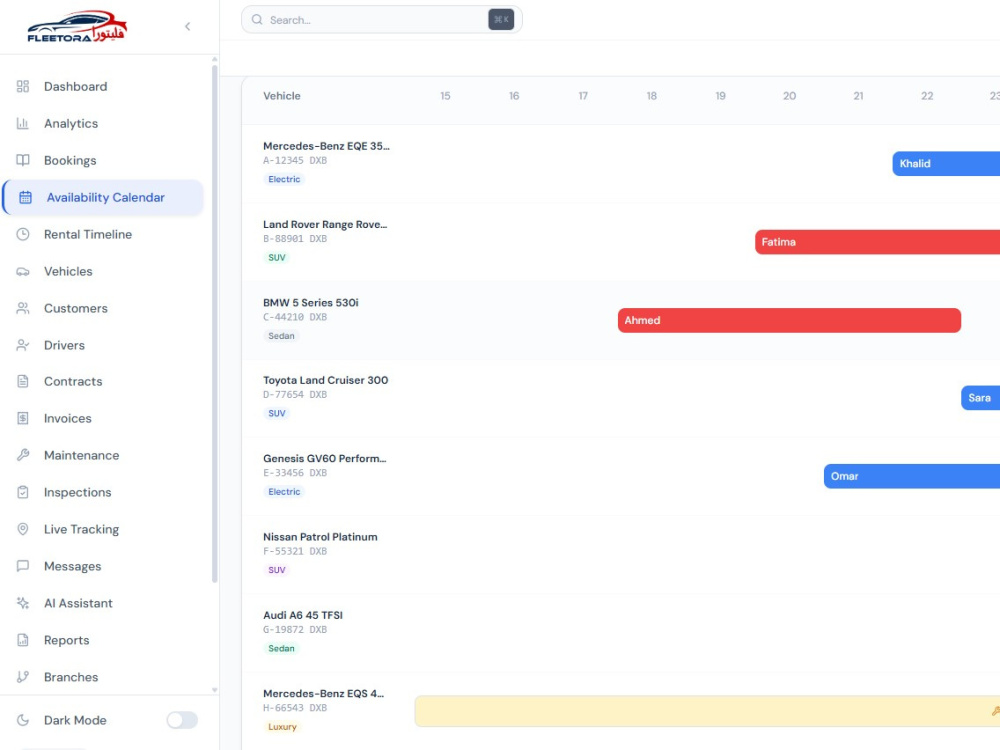Click the Invoices dollar icon

[x=23, y=418]
